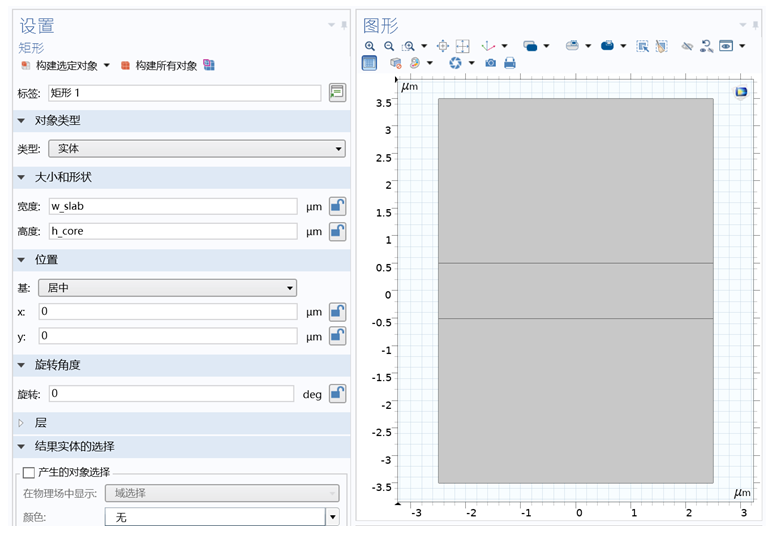Click the zoom out magnifier icon
The width and height of the screenshot is (768, 537).
click(x=389, y=46)
